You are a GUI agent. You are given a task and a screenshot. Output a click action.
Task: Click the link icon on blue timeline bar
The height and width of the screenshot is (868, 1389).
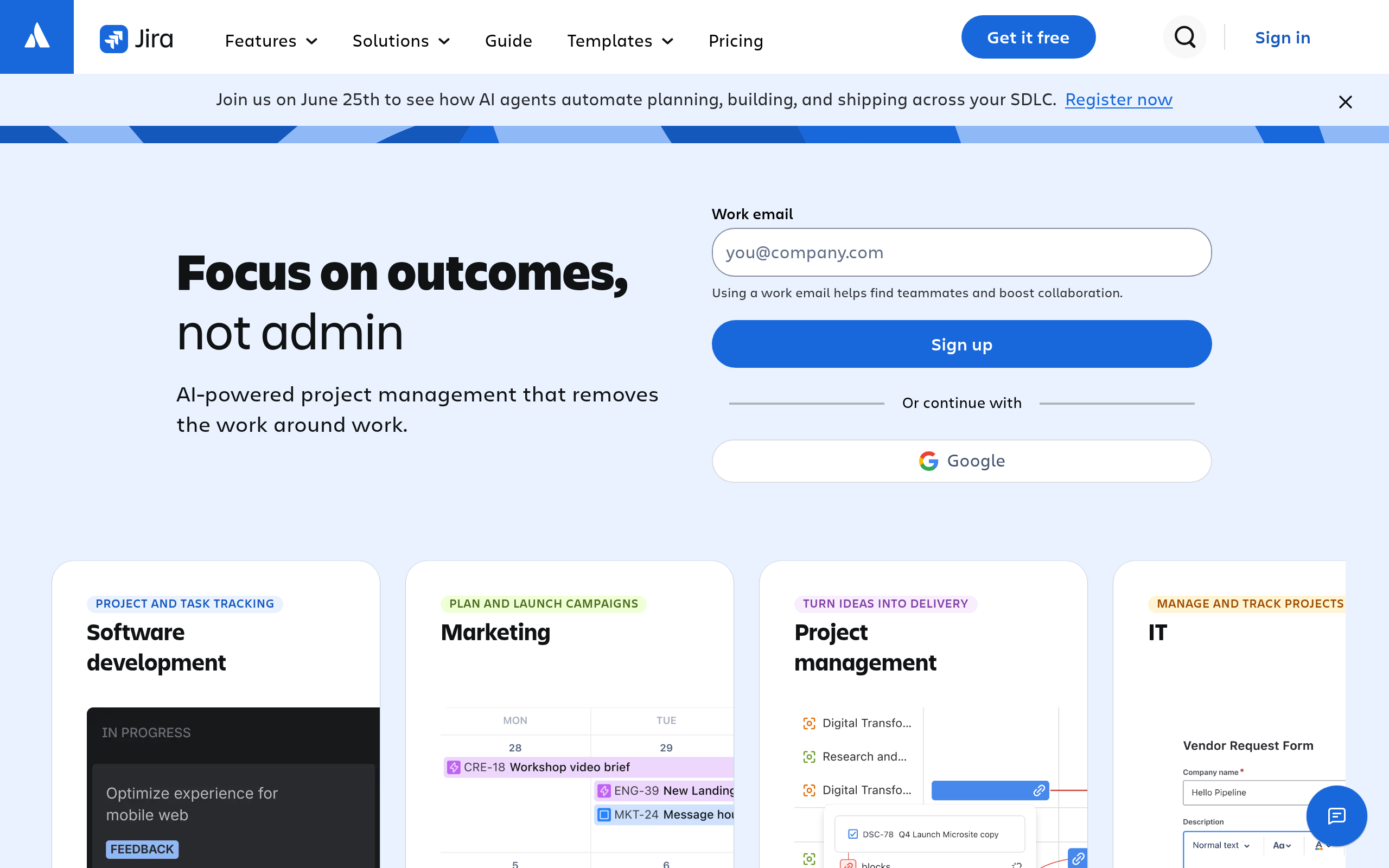tap(1039, 790)
